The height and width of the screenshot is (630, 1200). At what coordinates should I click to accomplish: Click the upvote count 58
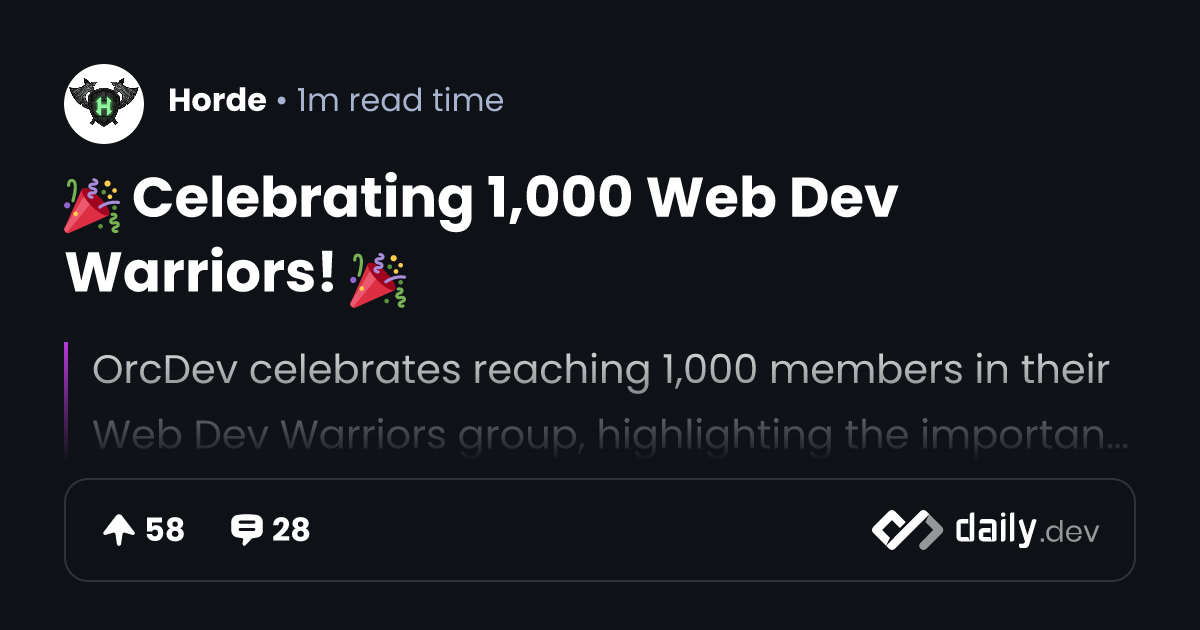[165, 530]
